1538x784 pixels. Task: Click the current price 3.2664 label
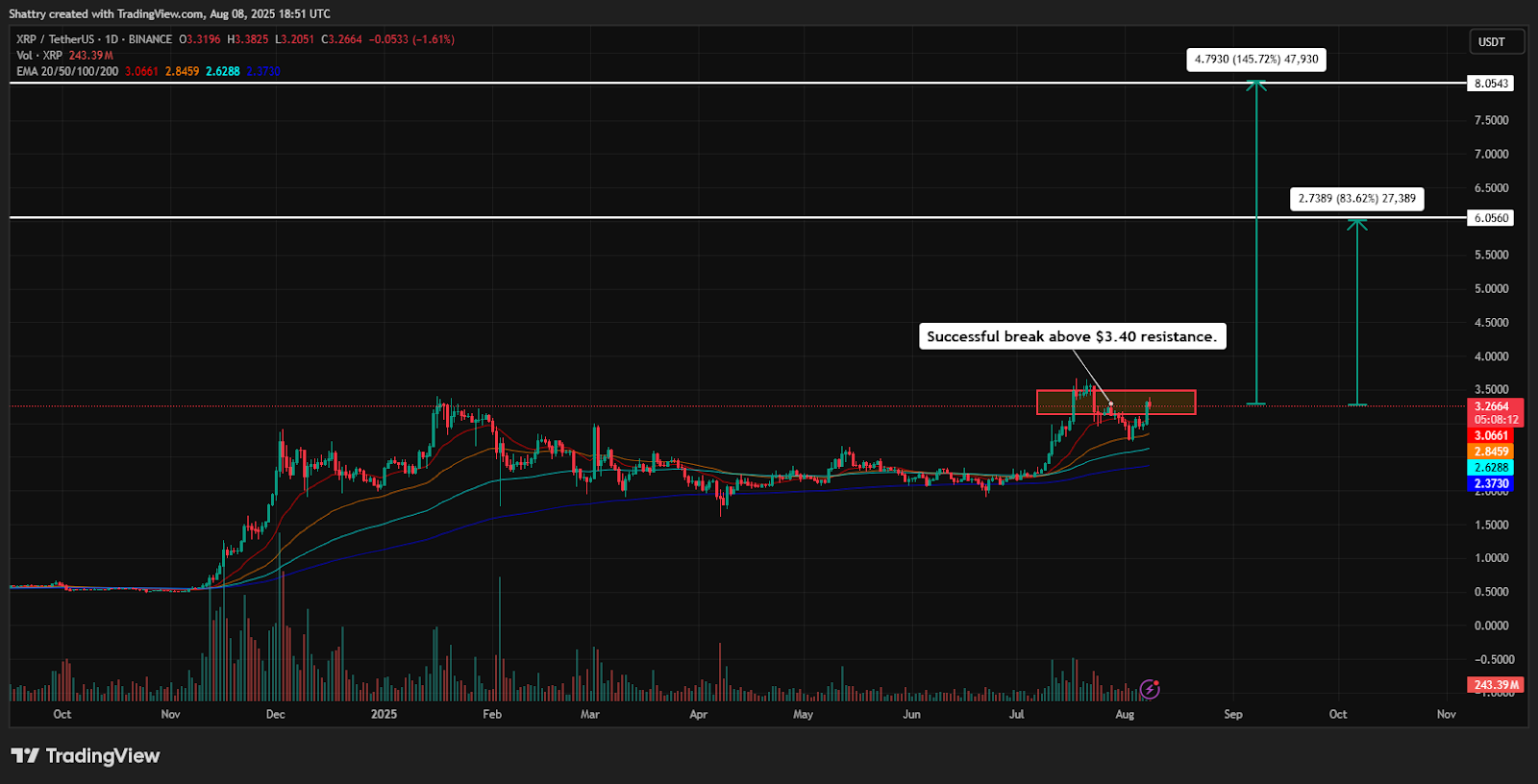point(1492,406)
